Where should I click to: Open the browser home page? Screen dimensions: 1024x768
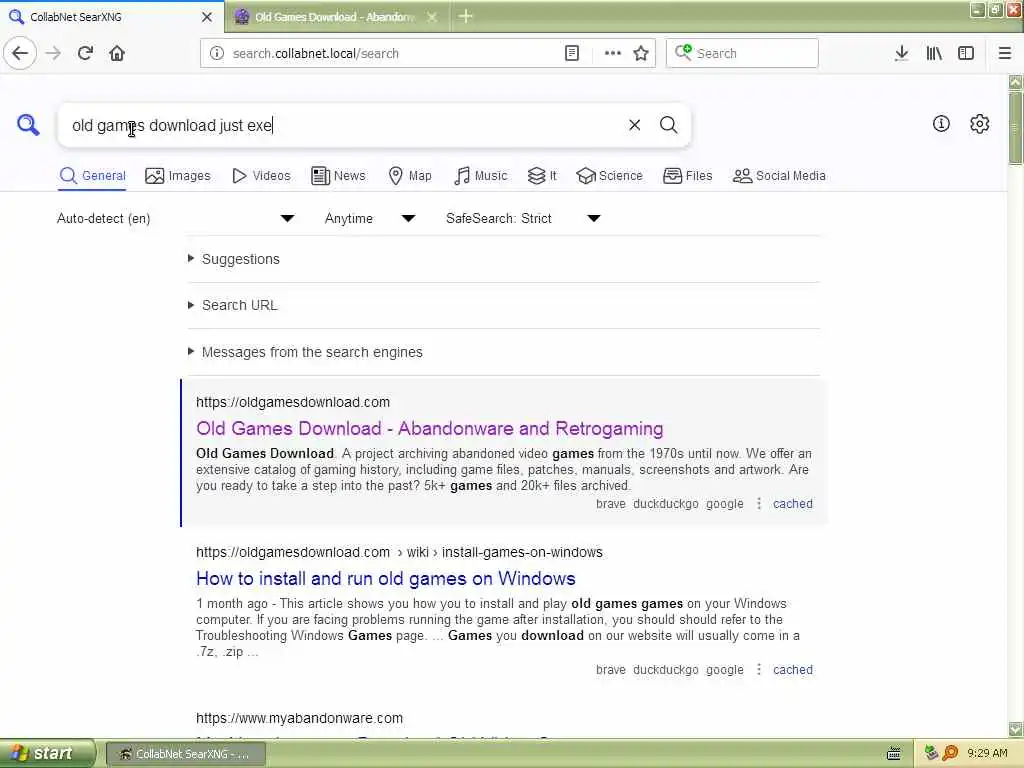click(117, 53)
